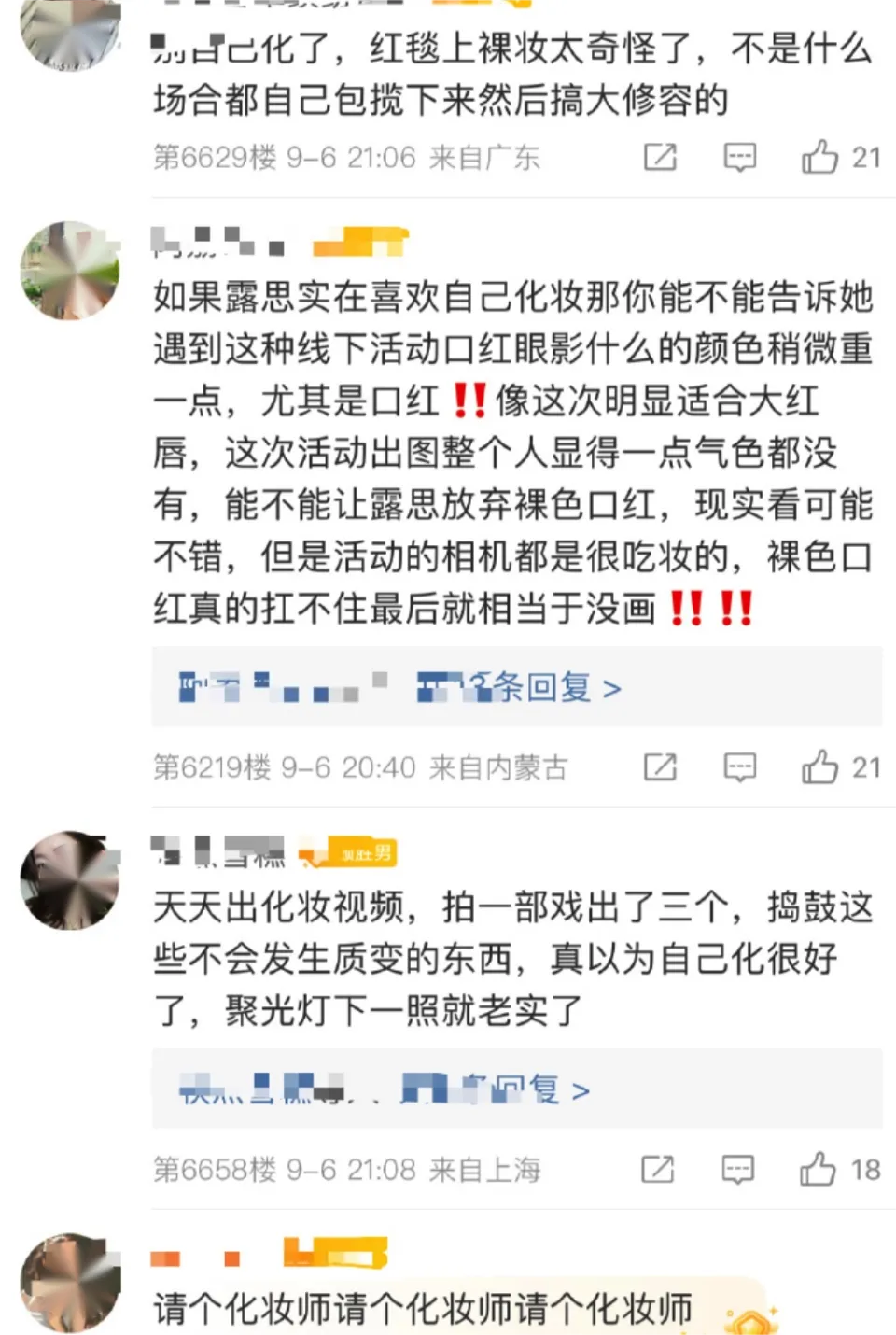This screenshot has height=1335, width=896.
Task: Open avatar of the 如果露思 commenter
Action: click(x=70, y=271)
